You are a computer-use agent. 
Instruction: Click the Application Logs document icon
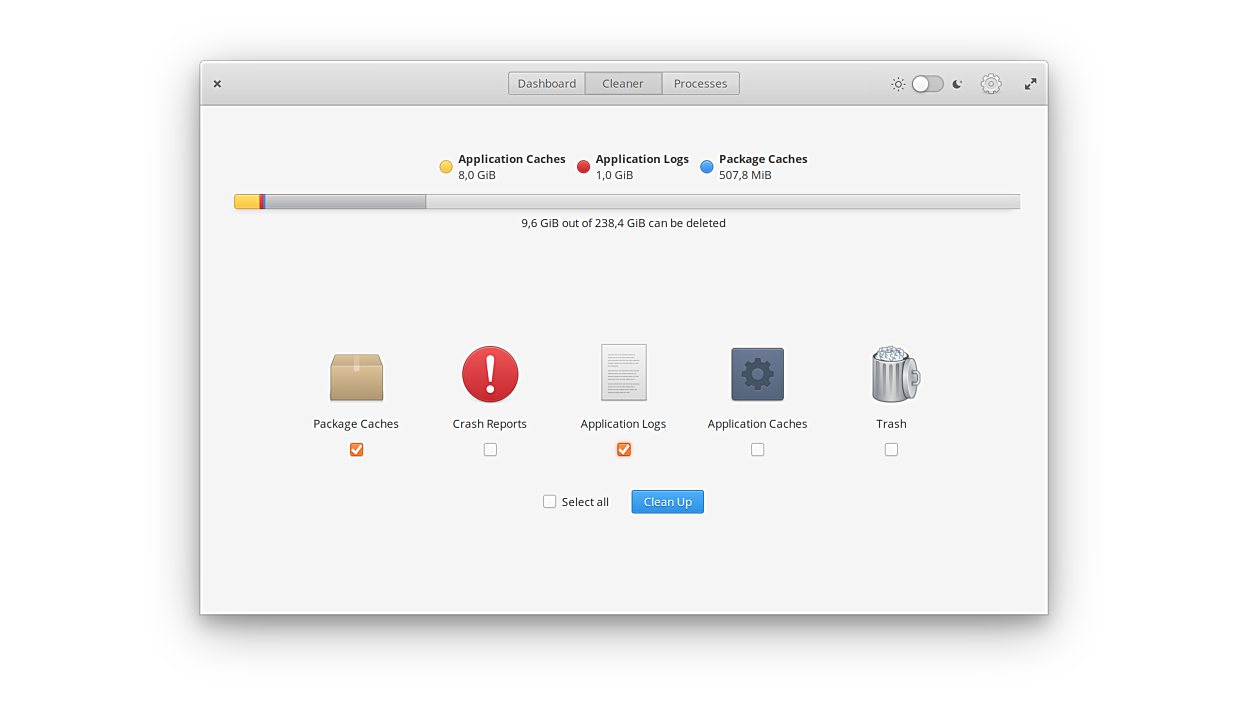tap(623, 373)
